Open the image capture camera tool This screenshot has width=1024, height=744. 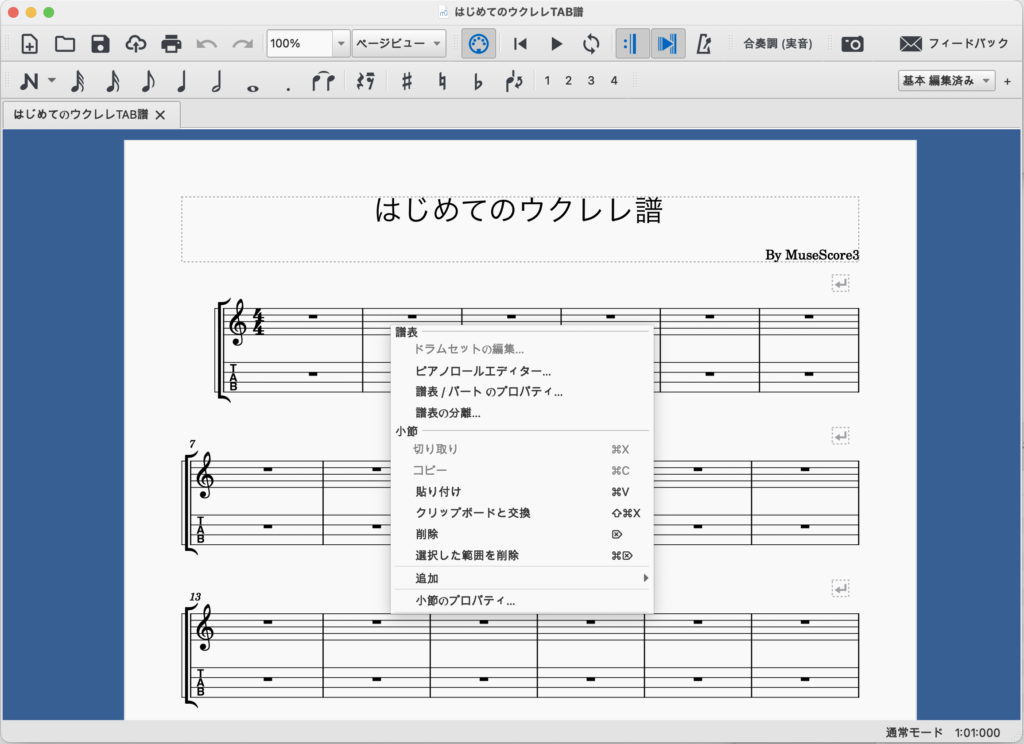coord(852,44)
